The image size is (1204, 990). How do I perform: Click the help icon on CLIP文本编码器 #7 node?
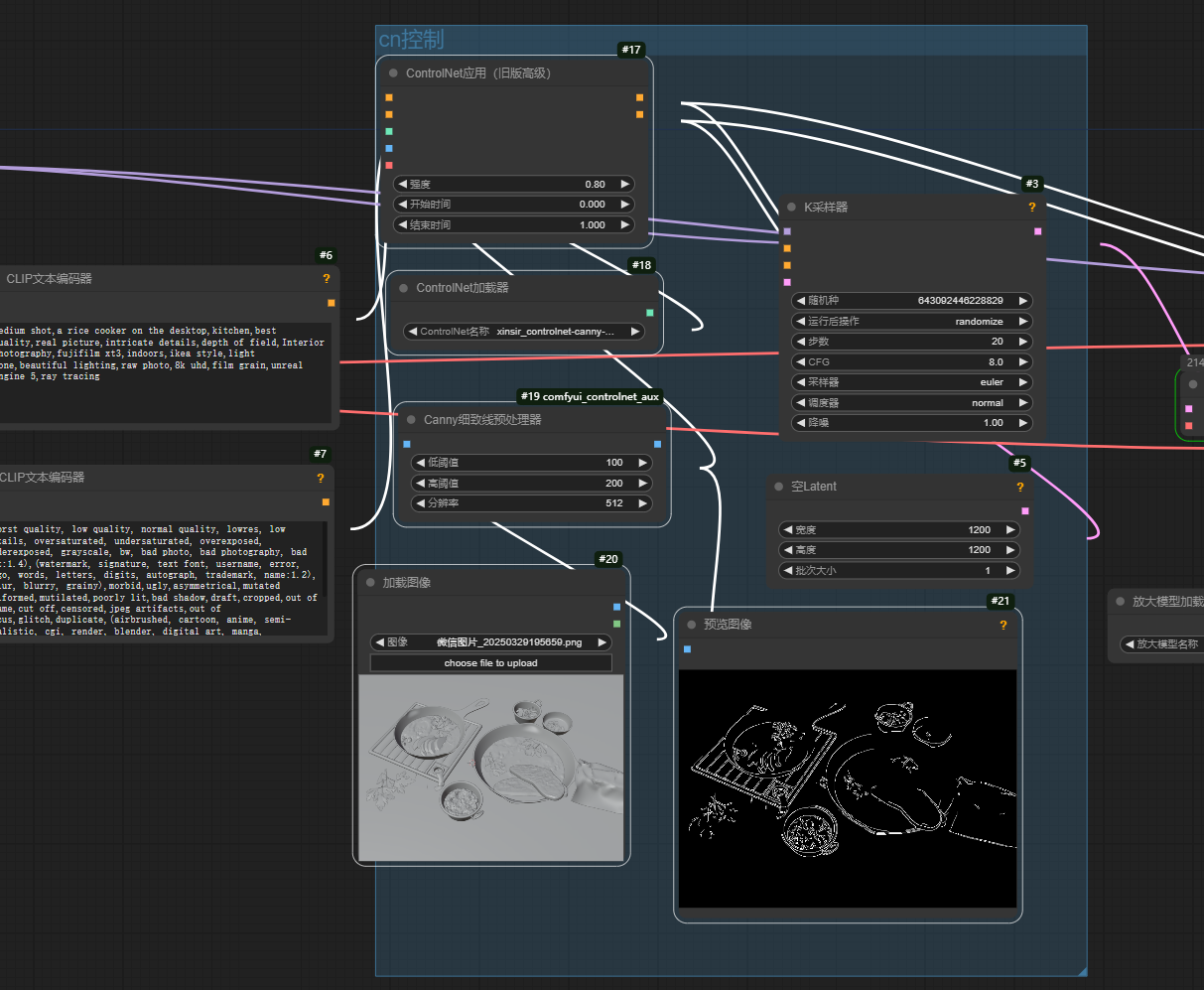(321, 478)
